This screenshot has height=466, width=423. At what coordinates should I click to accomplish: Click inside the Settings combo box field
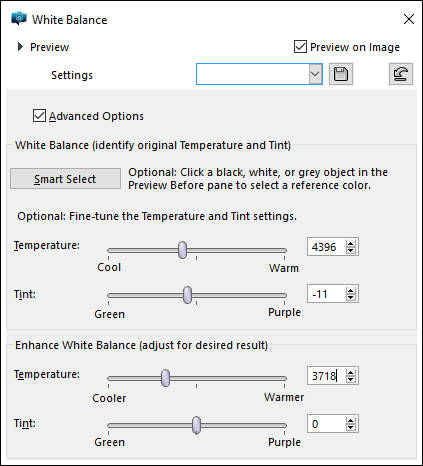point(253,74)
